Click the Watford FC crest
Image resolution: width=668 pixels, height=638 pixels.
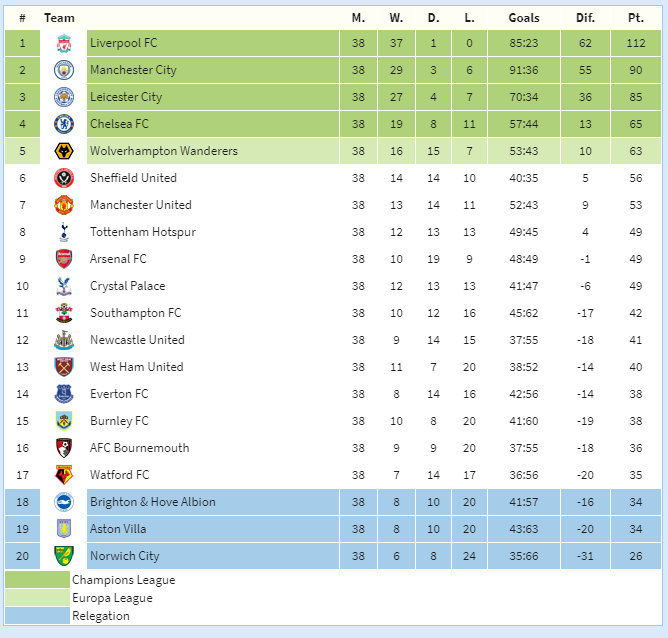tap(64, 475)
